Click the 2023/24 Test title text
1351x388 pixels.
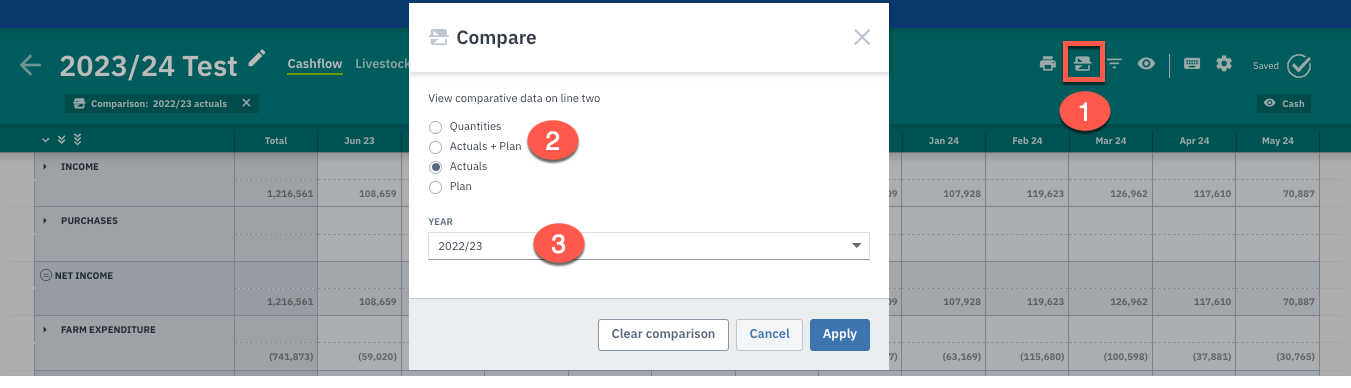[x=149, y=66]
